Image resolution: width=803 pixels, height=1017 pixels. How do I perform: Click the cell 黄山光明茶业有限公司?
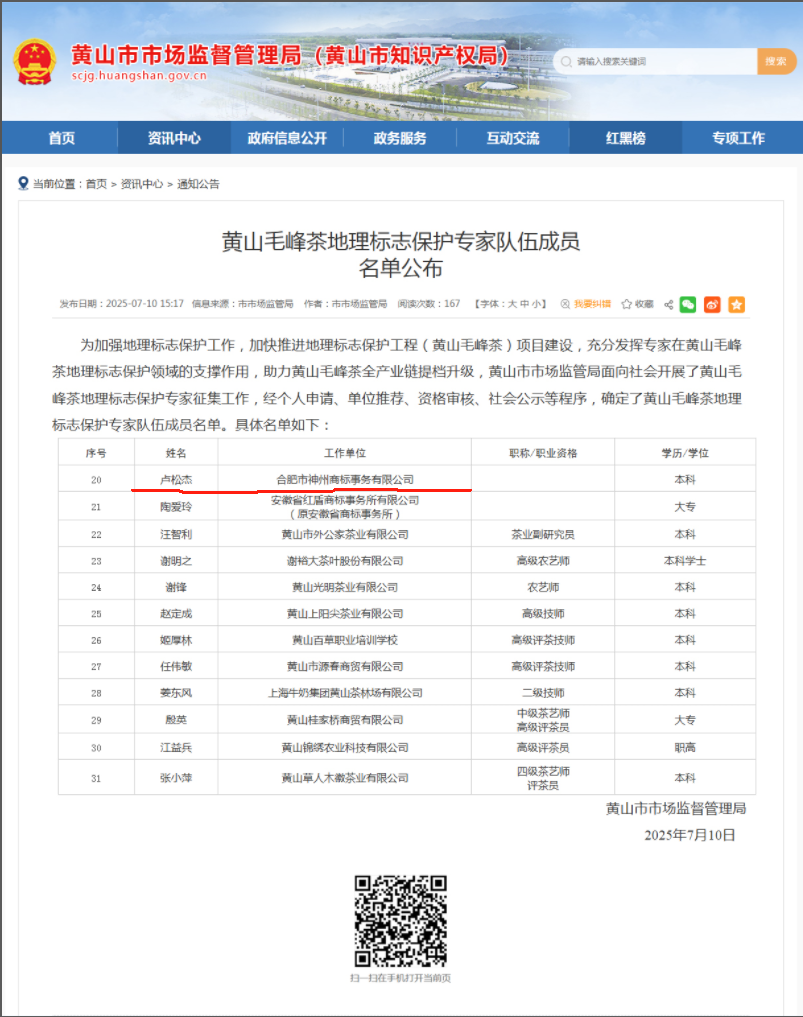click(344, 588)
